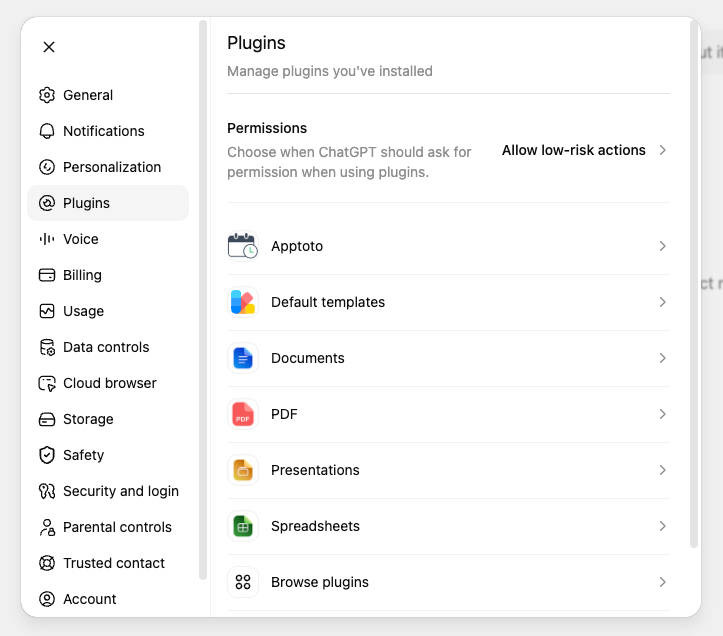Click the Trusted contact lifebuoy icon
723x636 pixels.
(x=47, y=563)
